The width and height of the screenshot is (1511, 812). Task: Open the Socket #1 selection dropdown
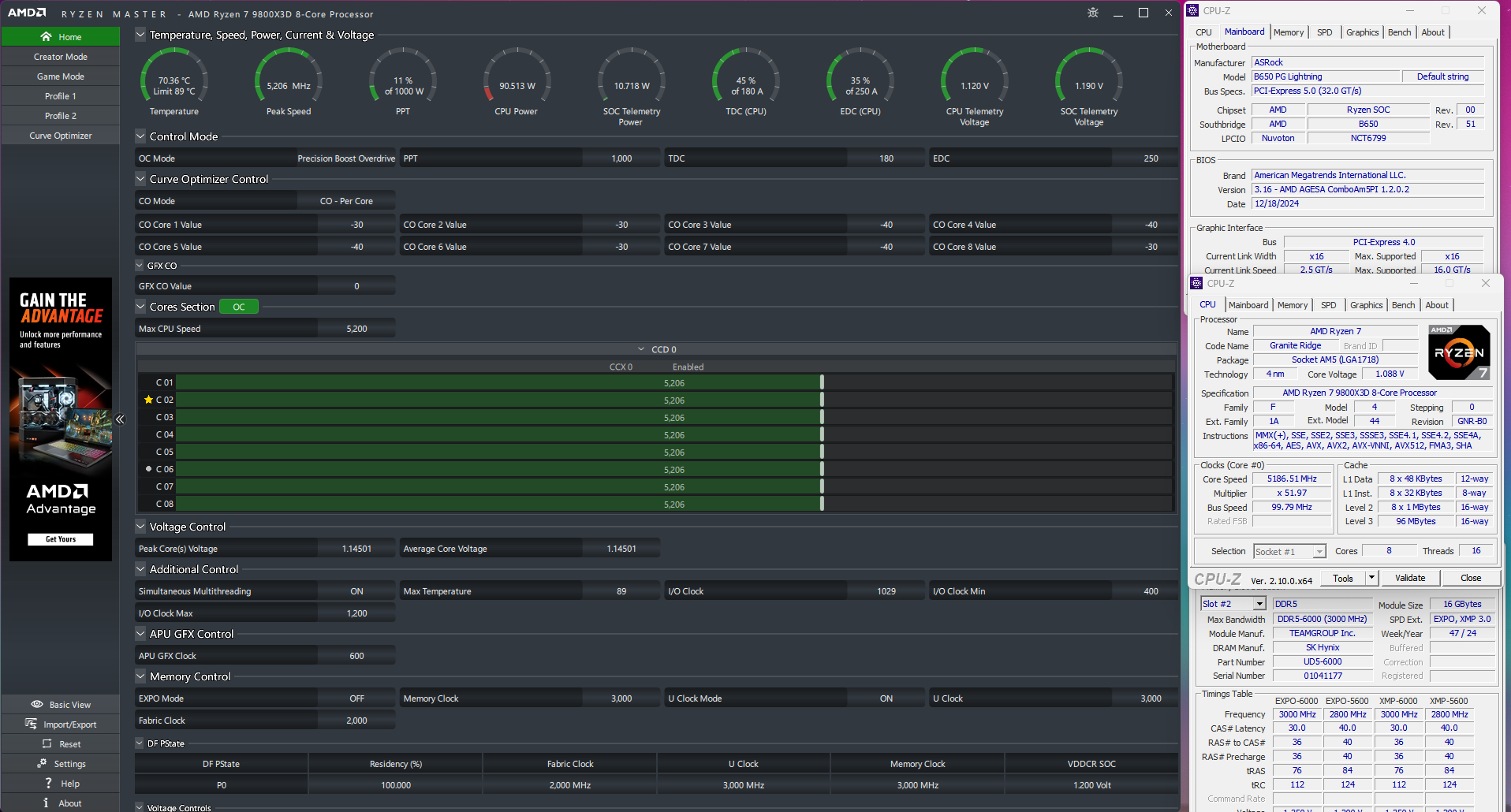[1319, 552]
